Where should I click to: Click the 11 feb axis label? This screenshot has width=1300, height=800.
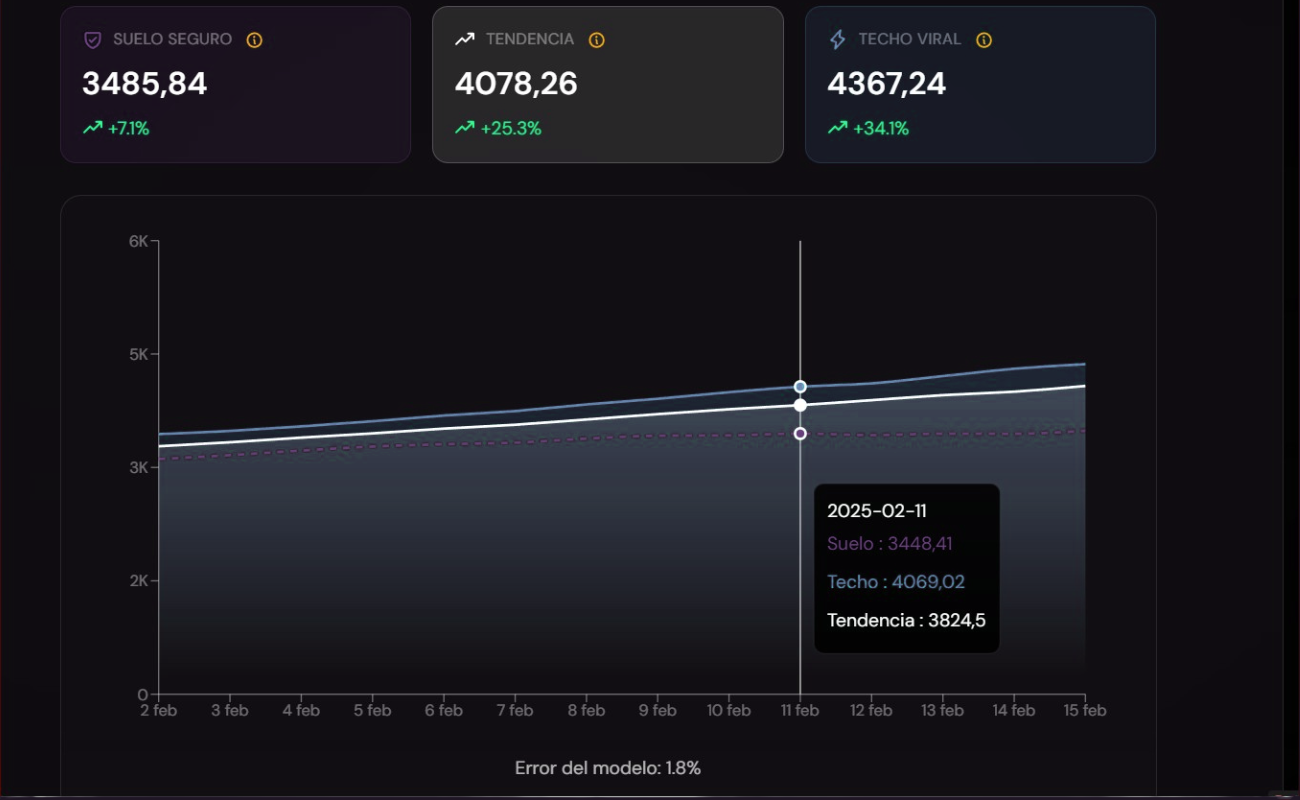[801, 710]
